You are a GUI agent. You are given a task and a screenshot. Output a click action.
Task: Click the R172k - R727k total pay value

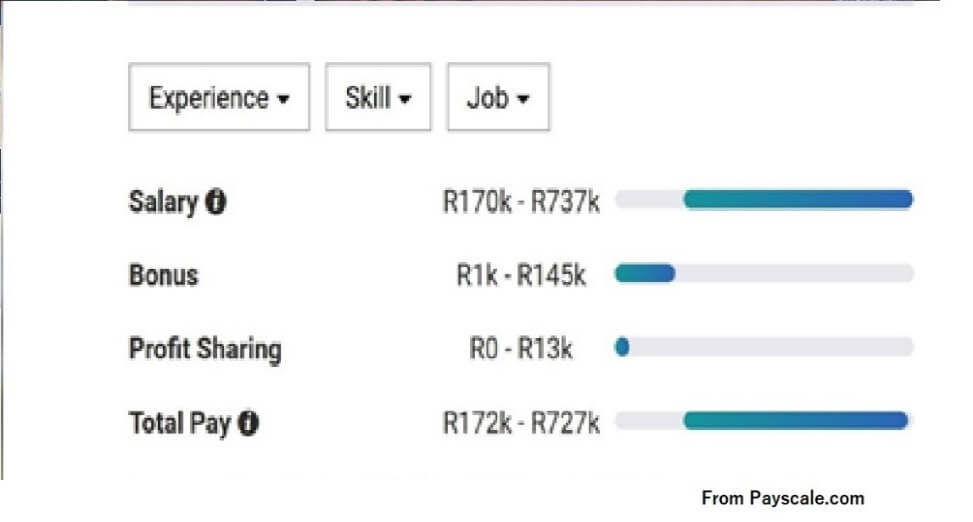(521, 423)
